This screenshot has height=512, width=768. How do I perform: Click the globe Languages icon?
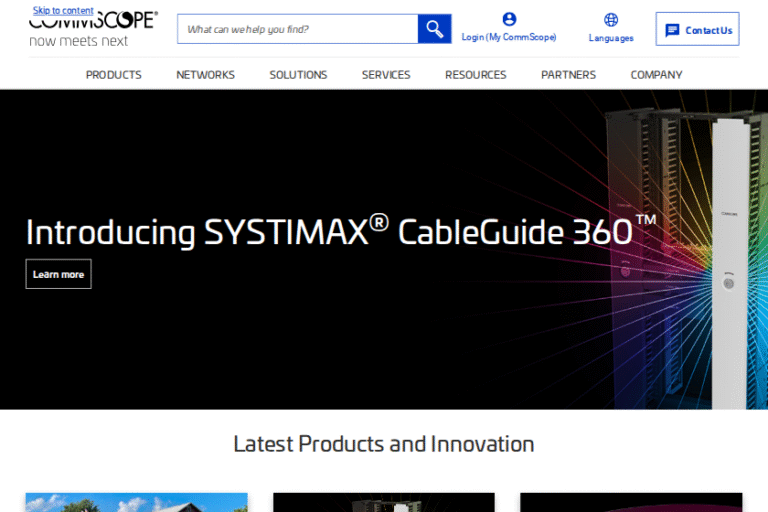click(x=611, y=19)
